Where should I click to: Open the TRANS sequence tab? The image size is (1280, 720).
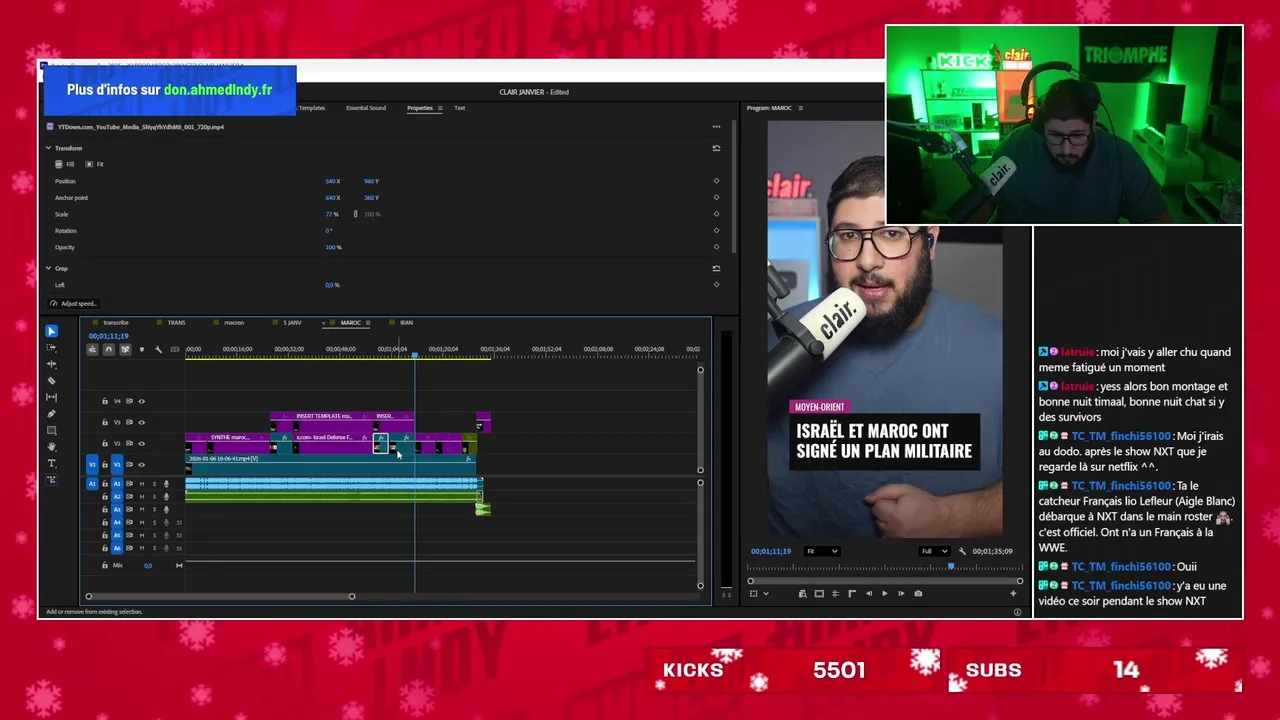point(176,323)
